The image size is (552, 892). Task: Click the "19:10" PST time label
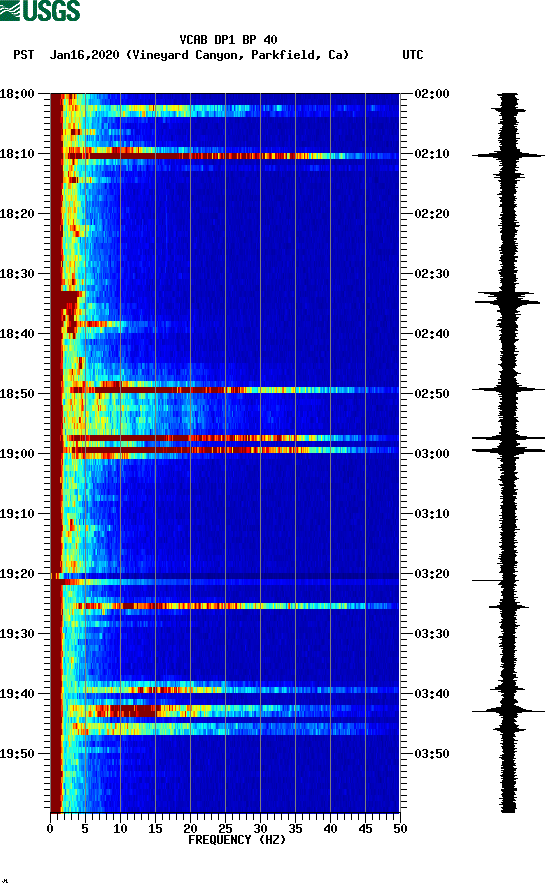tap(17, 514)
